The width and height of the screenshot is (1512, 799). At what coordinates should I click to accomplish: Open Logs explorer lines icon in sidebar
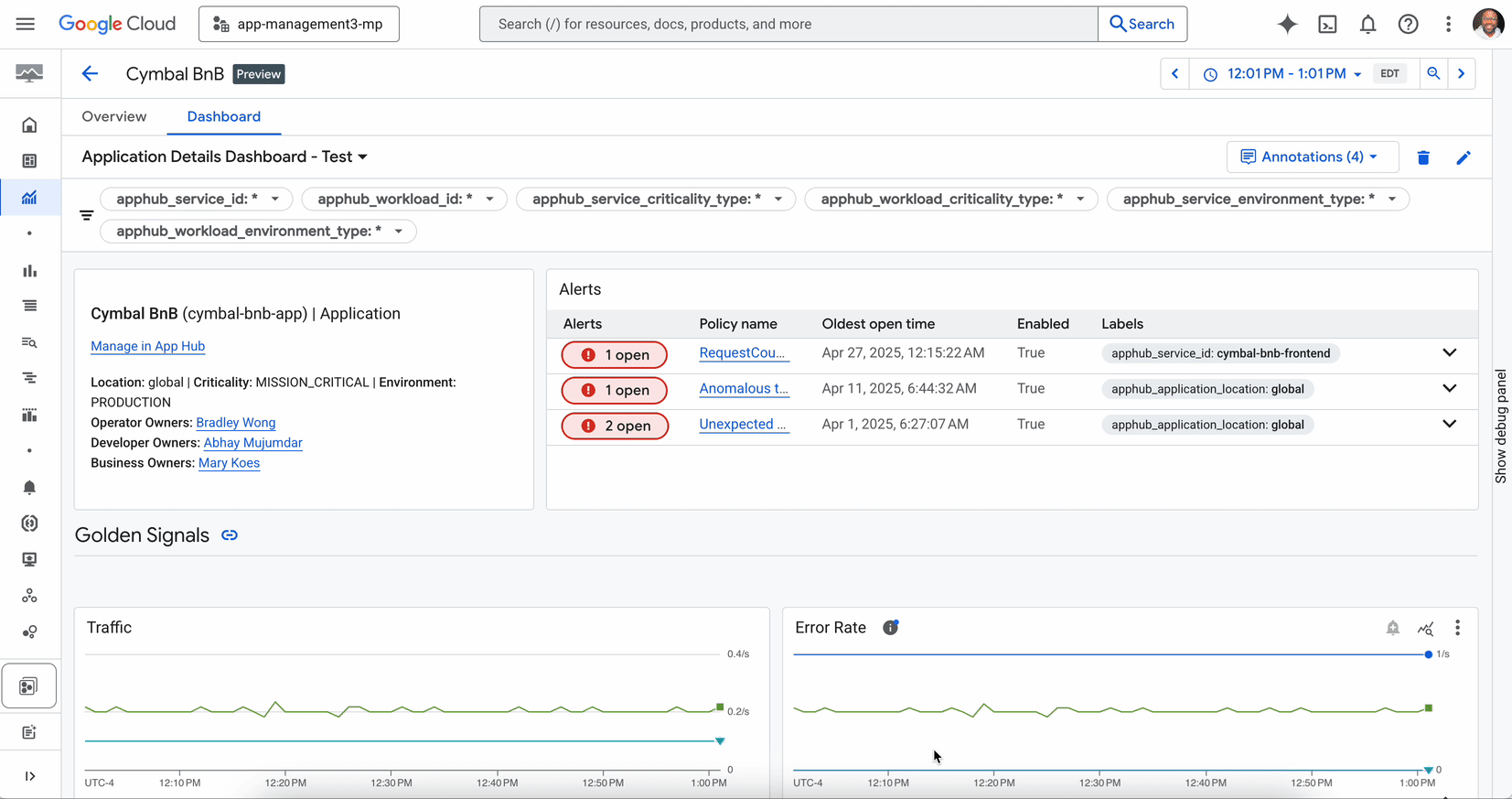[x=29, y=306]
